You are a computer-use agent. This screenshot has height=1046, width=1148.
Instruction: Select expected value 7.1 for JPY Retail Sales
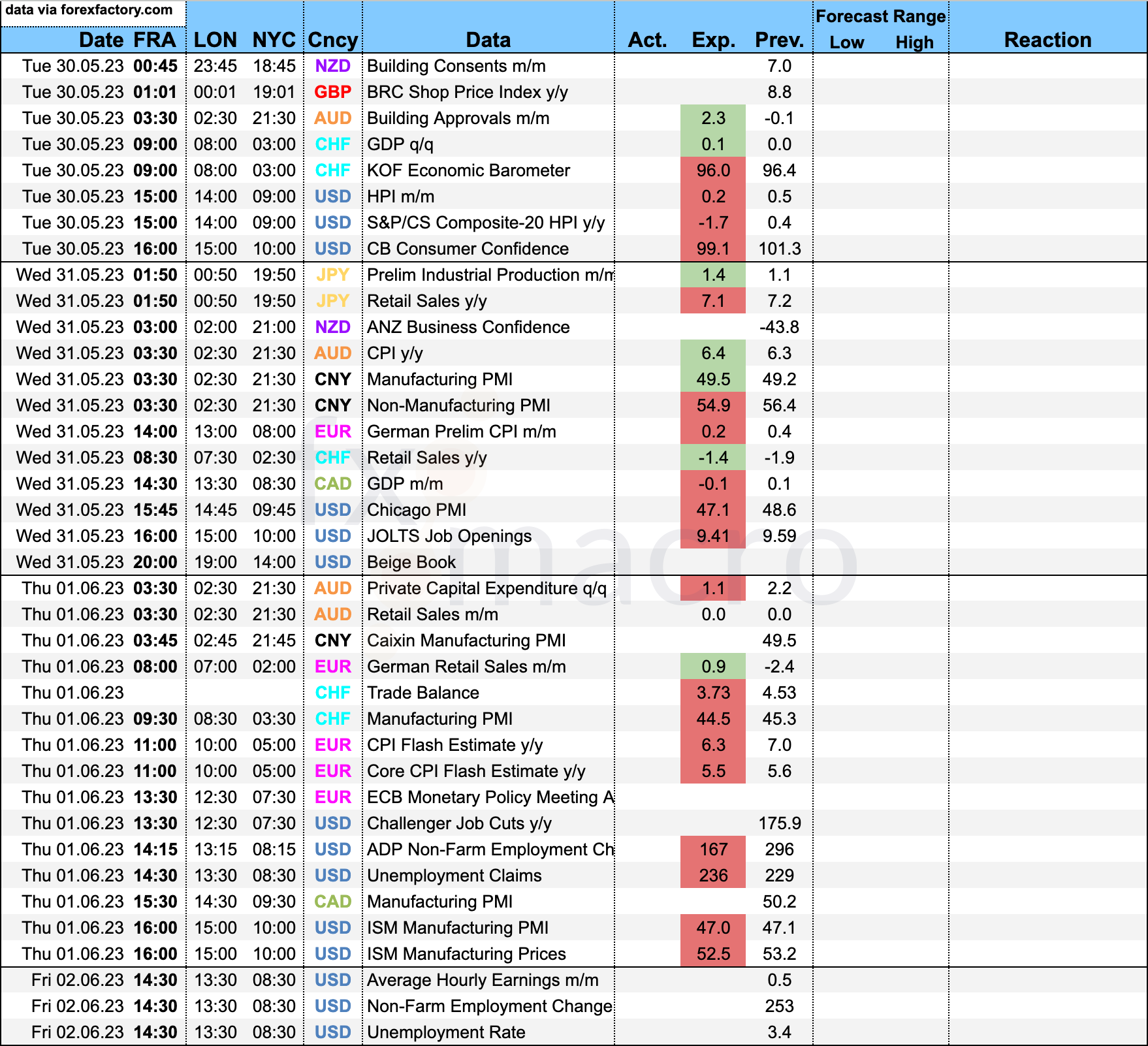tap(713, 301)
